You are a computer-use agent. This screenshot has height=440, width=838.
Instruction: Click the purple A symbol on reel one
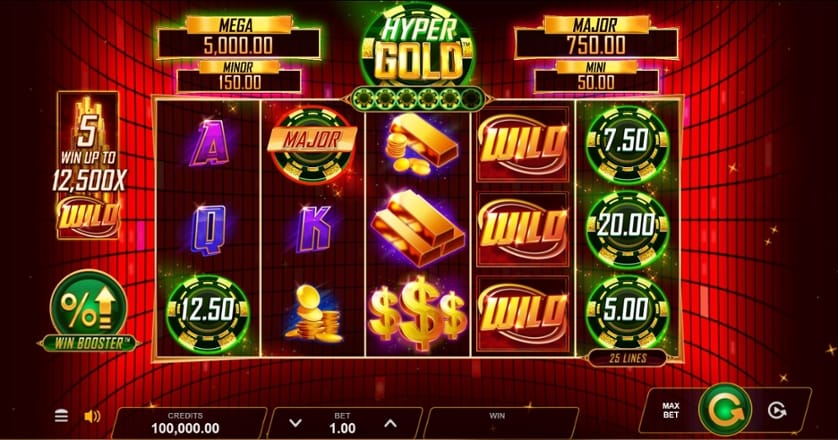209,143
